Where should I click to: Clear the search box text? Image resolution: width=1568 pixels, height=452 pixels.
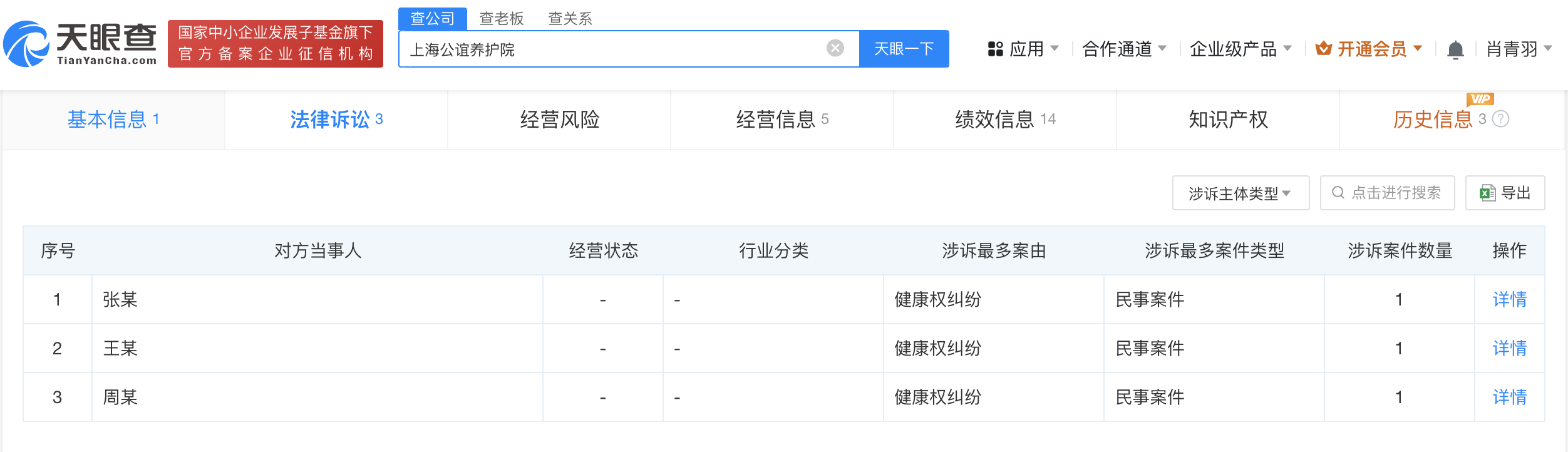835,48
